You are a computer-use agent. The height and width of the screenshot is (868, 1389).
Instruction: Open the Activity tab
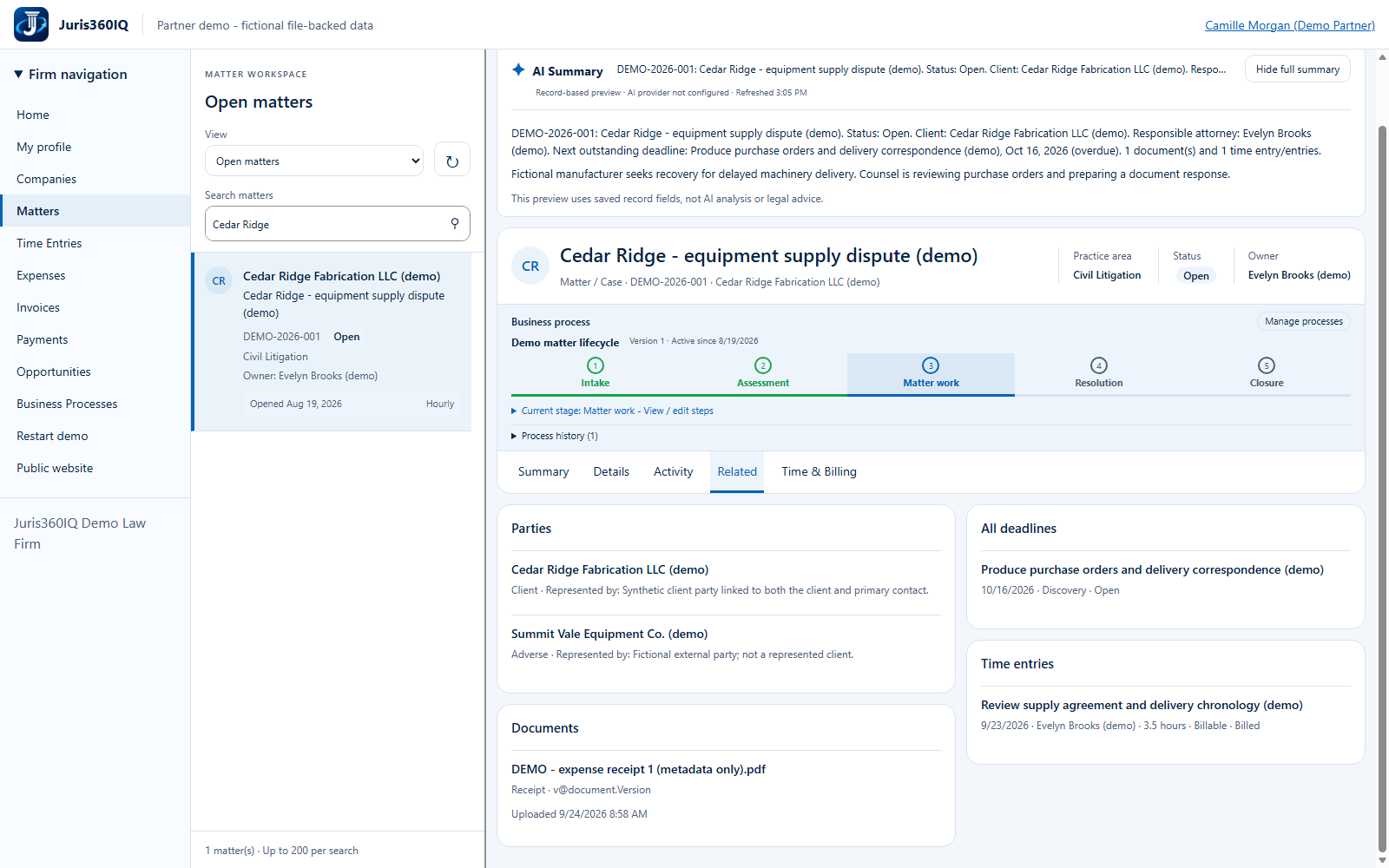tap(673, 471)
